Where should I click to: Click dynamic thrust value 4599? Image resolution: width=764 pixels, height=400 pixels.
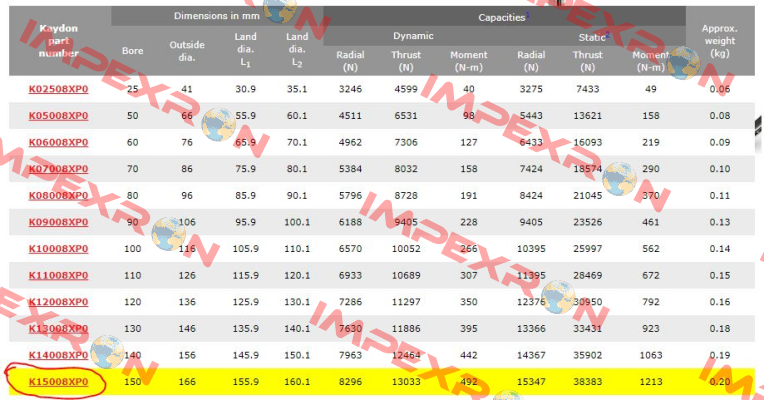coord(406,89)
